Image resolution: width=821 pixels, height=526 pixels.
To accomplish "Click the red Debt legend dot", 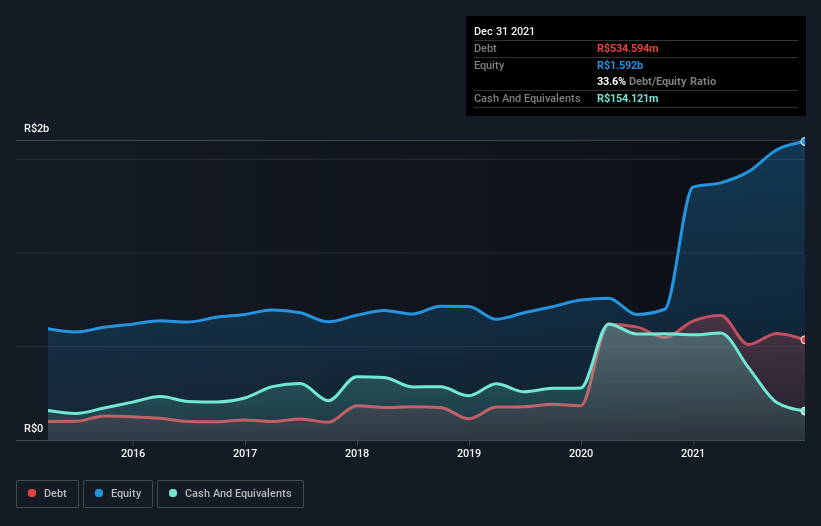I will pos(32,493).
